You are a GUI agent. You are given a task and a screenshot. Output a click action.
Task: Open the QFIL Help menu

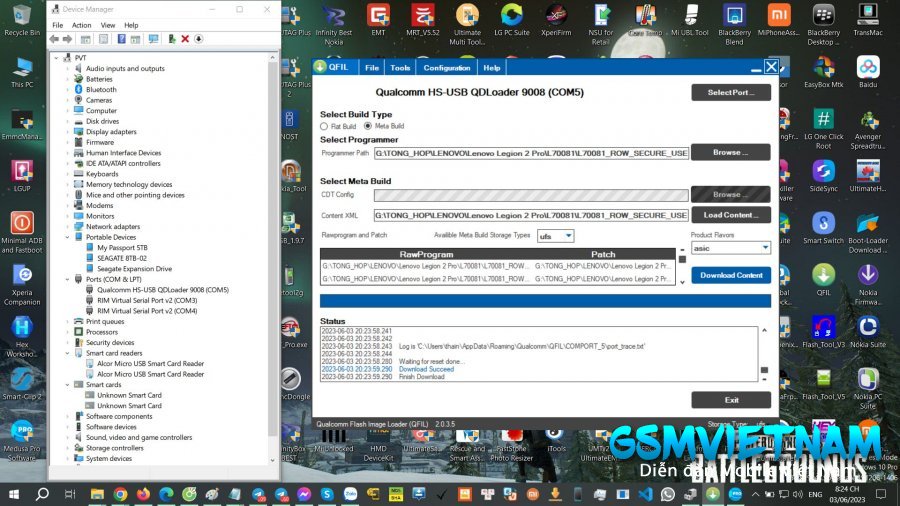coord(491,68)
